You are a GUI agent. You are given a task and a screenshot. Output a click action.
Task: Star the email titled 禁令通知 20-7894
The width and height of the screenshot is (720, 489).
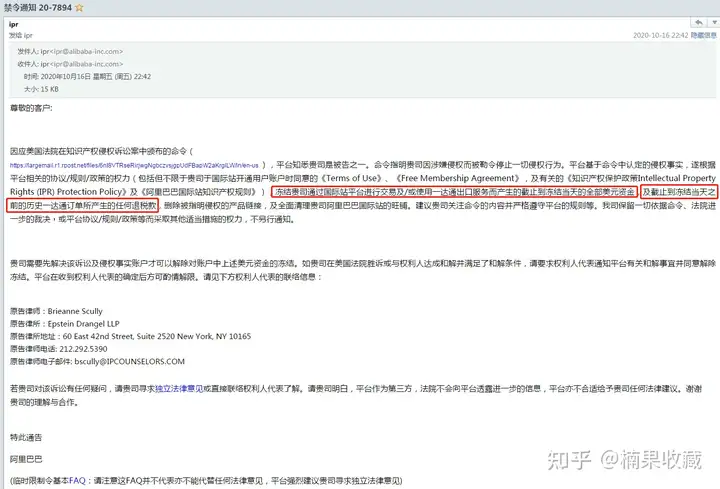click(79, 7)
